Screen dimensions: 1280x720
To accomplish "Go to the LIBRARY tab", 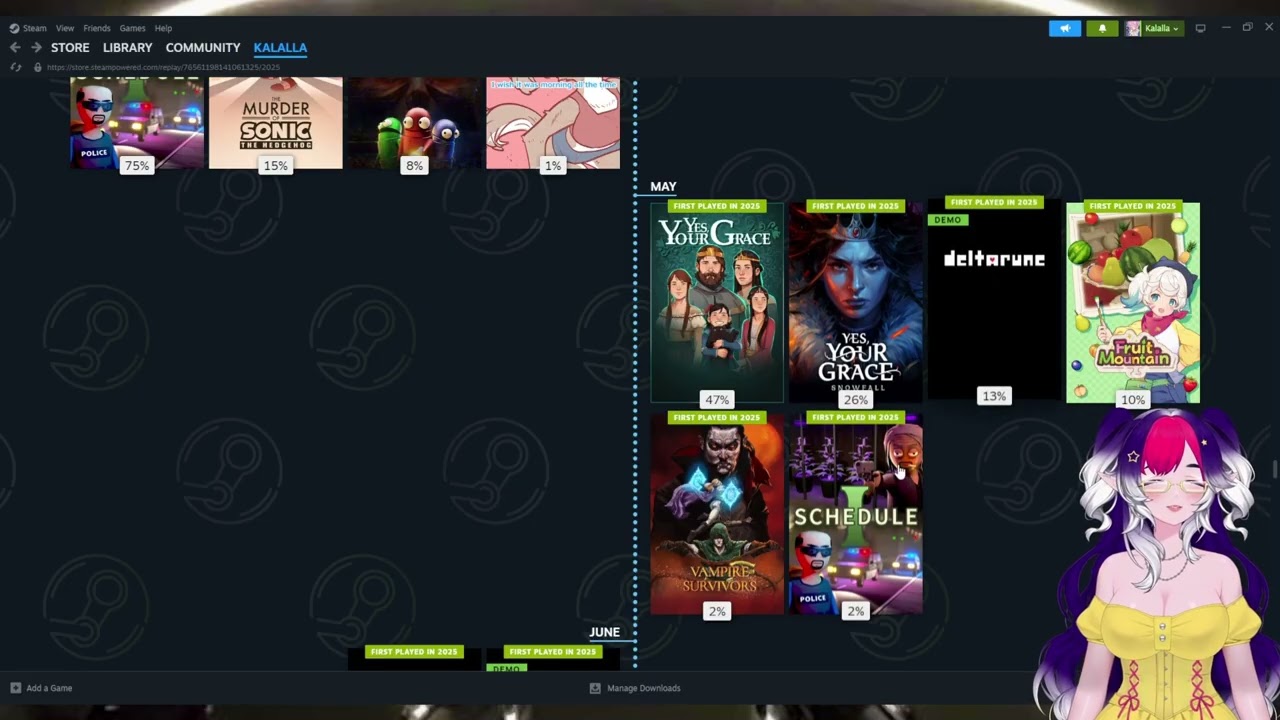I will [x=128, y=47].
